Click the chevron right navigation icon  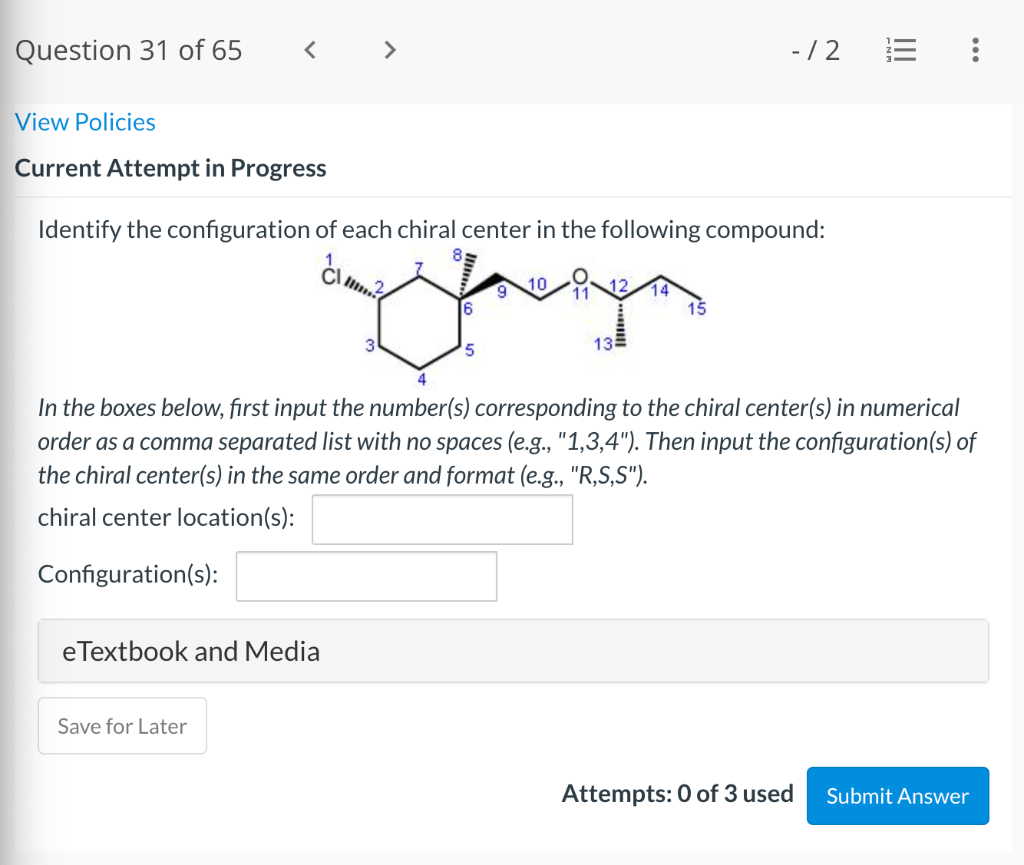389,49
